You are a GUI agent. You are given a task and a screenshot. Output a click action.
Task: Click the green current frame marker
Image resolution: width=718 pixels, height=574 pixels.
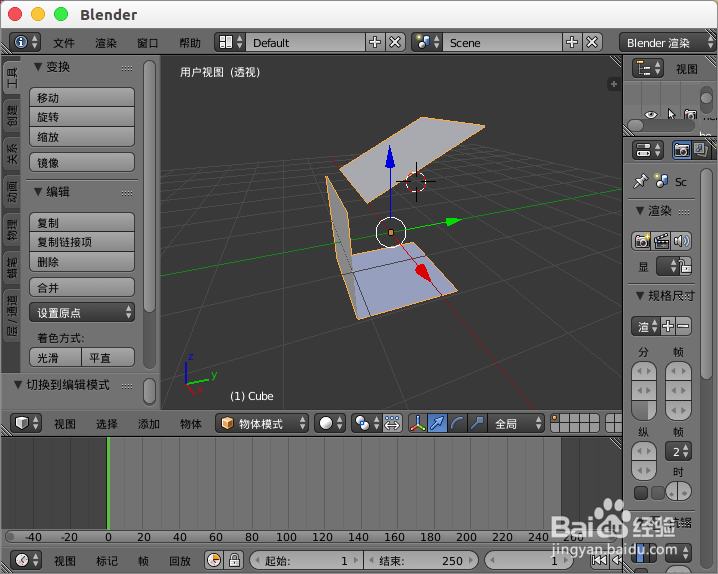(x=109, y=483)
